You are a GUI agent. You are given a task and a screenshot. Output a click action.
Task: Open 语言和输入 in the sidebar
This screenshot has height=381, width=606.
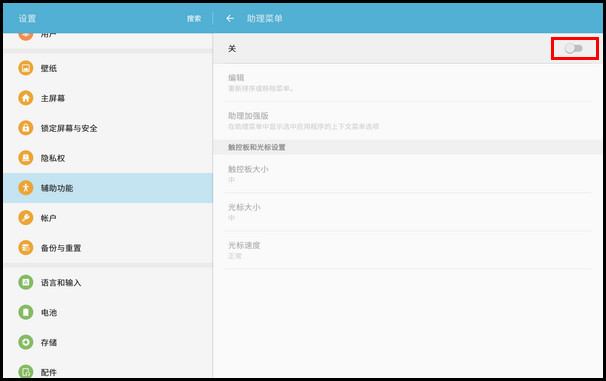[x=108, y=282]
